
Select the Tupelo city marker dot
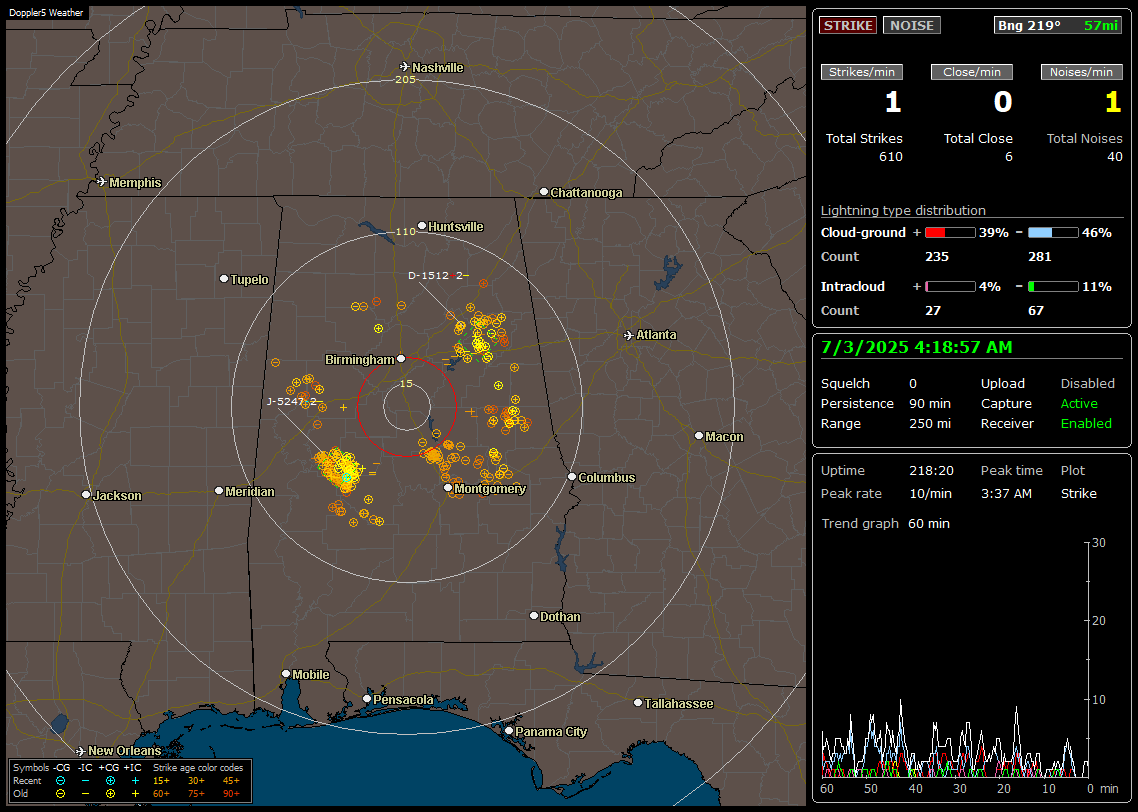[224, 279]
